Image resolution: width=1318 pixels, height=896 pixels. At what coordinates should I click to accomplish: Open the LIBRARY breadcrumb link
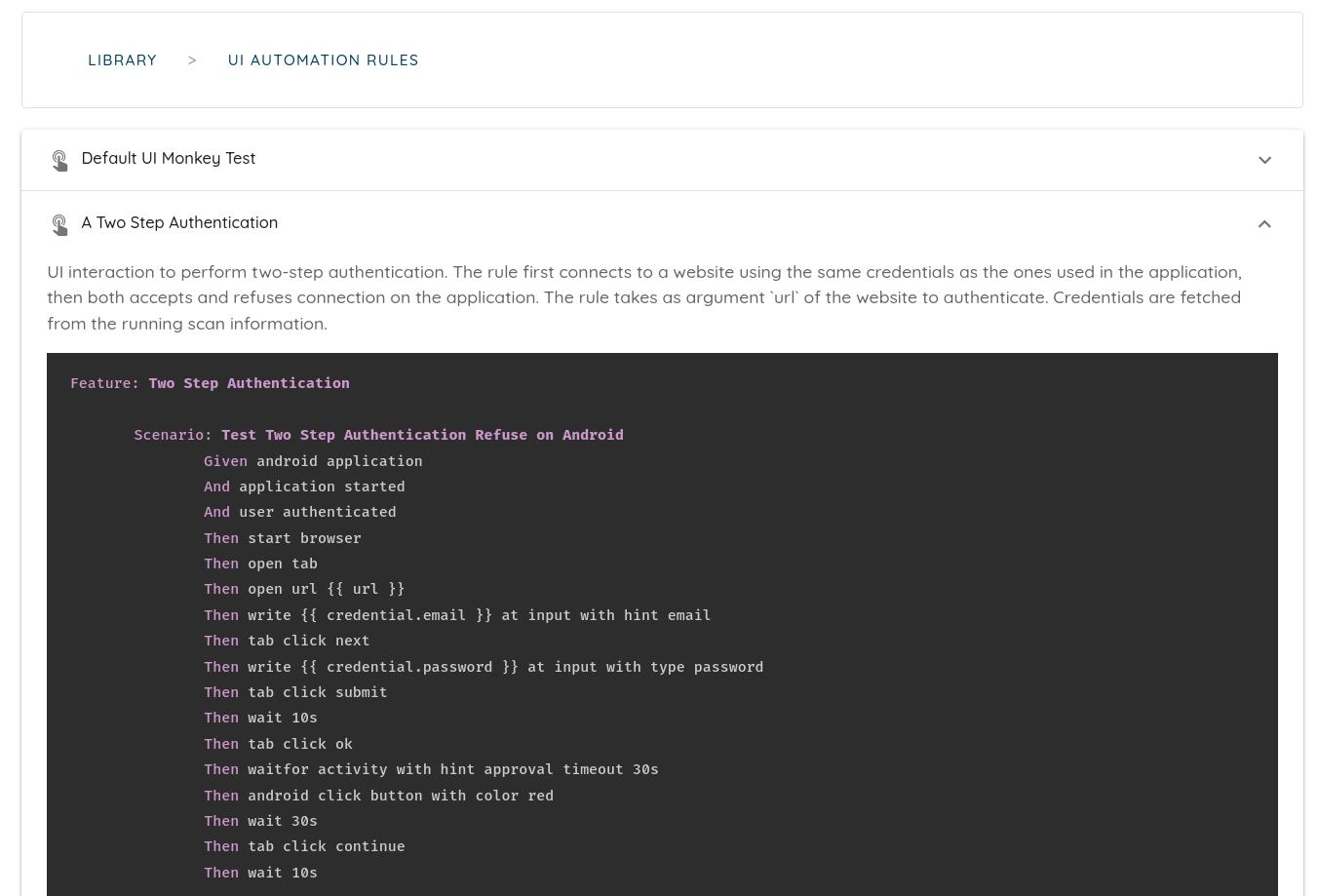pos(122,60)
